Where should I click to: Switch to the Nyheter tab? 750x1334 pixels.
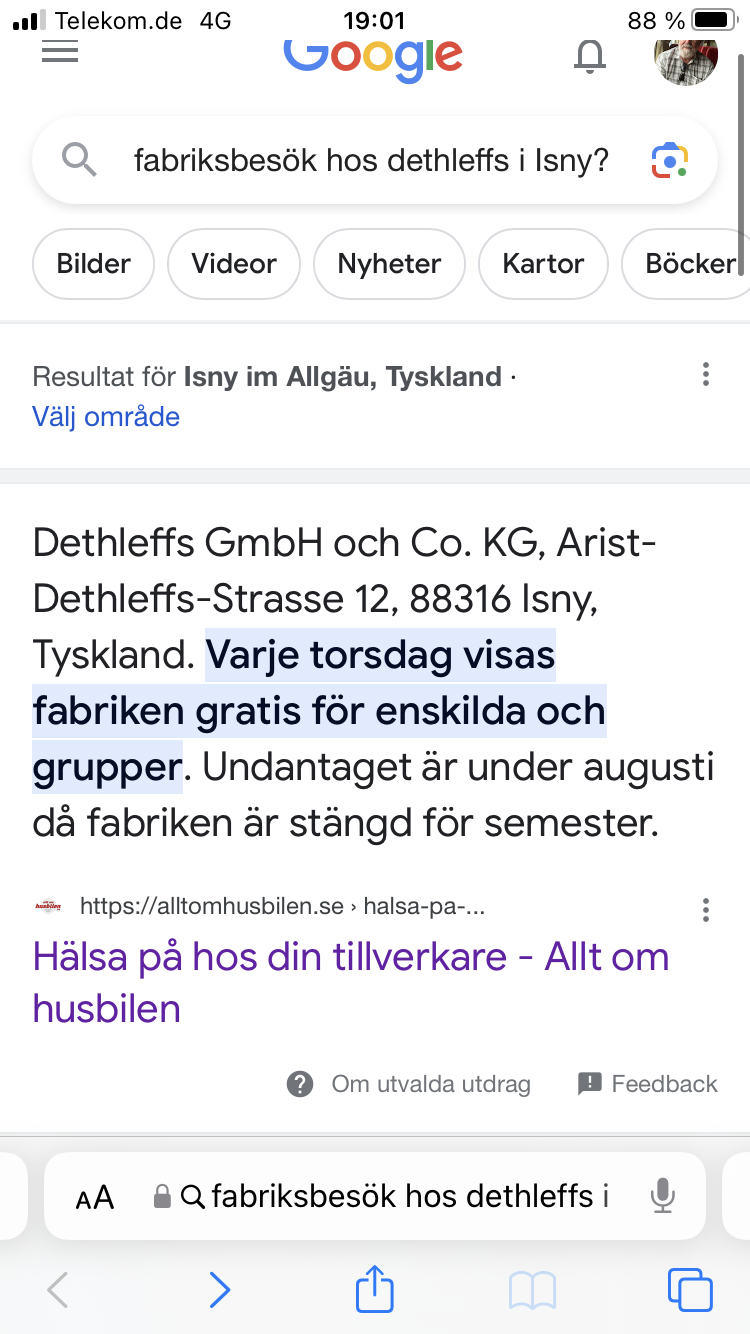click(x=389, y=264)
